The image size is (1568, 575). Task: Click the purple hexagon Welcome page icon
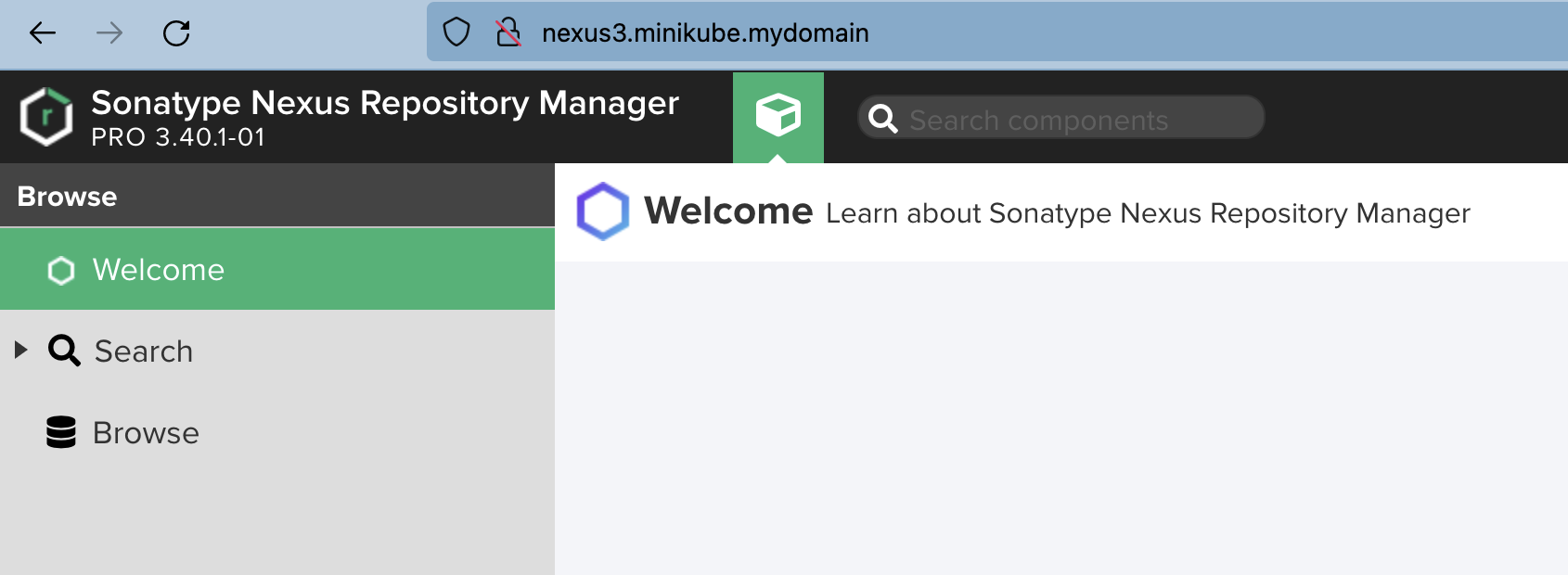[603, 211]
